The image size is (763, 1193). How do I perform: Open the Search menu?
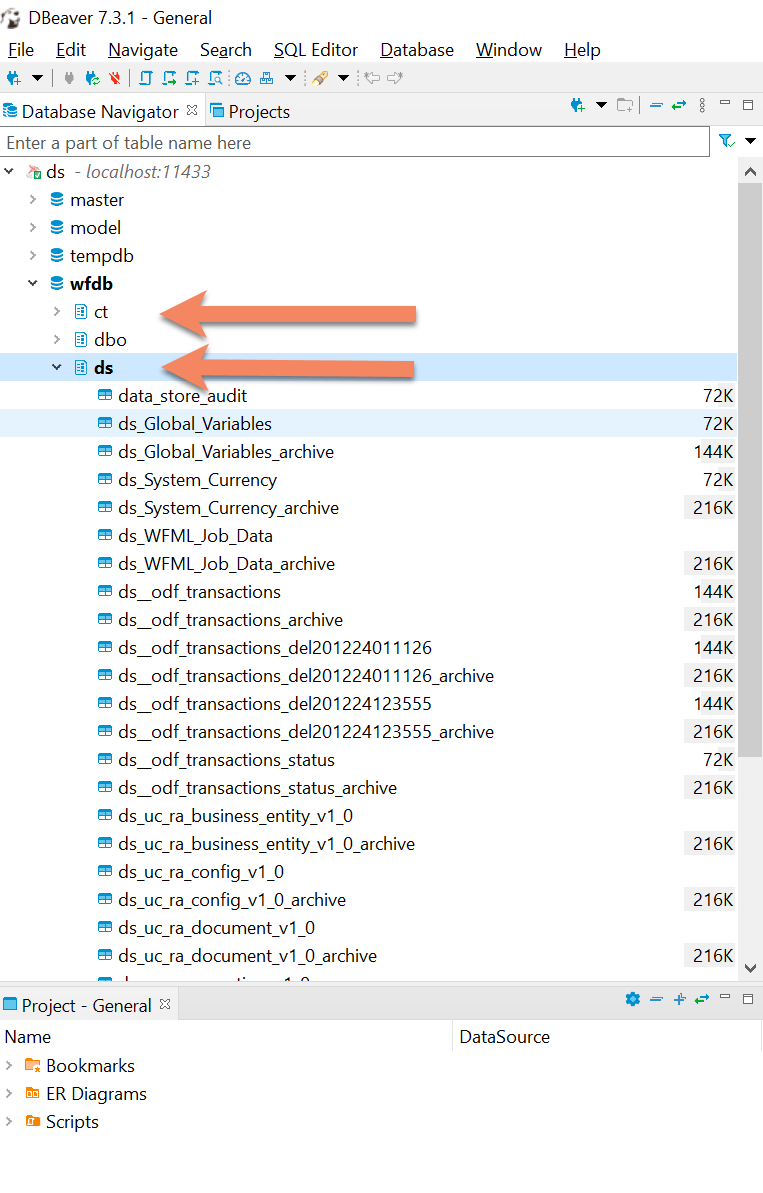pos(226,50)
